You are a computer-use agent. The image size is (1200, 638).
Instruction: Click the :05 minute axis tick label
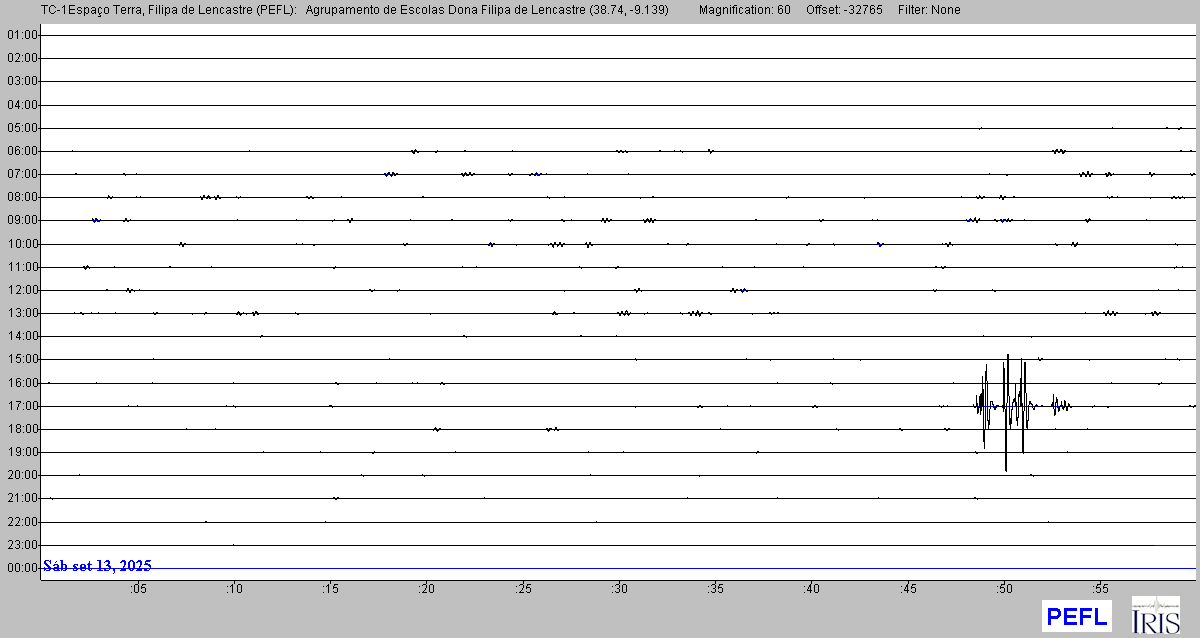coord(137,589)
